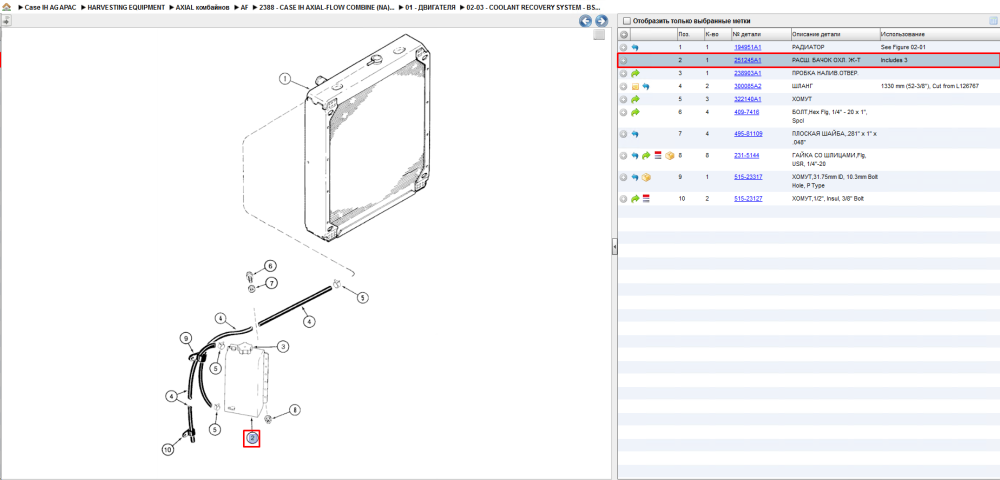Select callout 3 near the filler cap
The image size is (1000, 480).
point(283,347)
